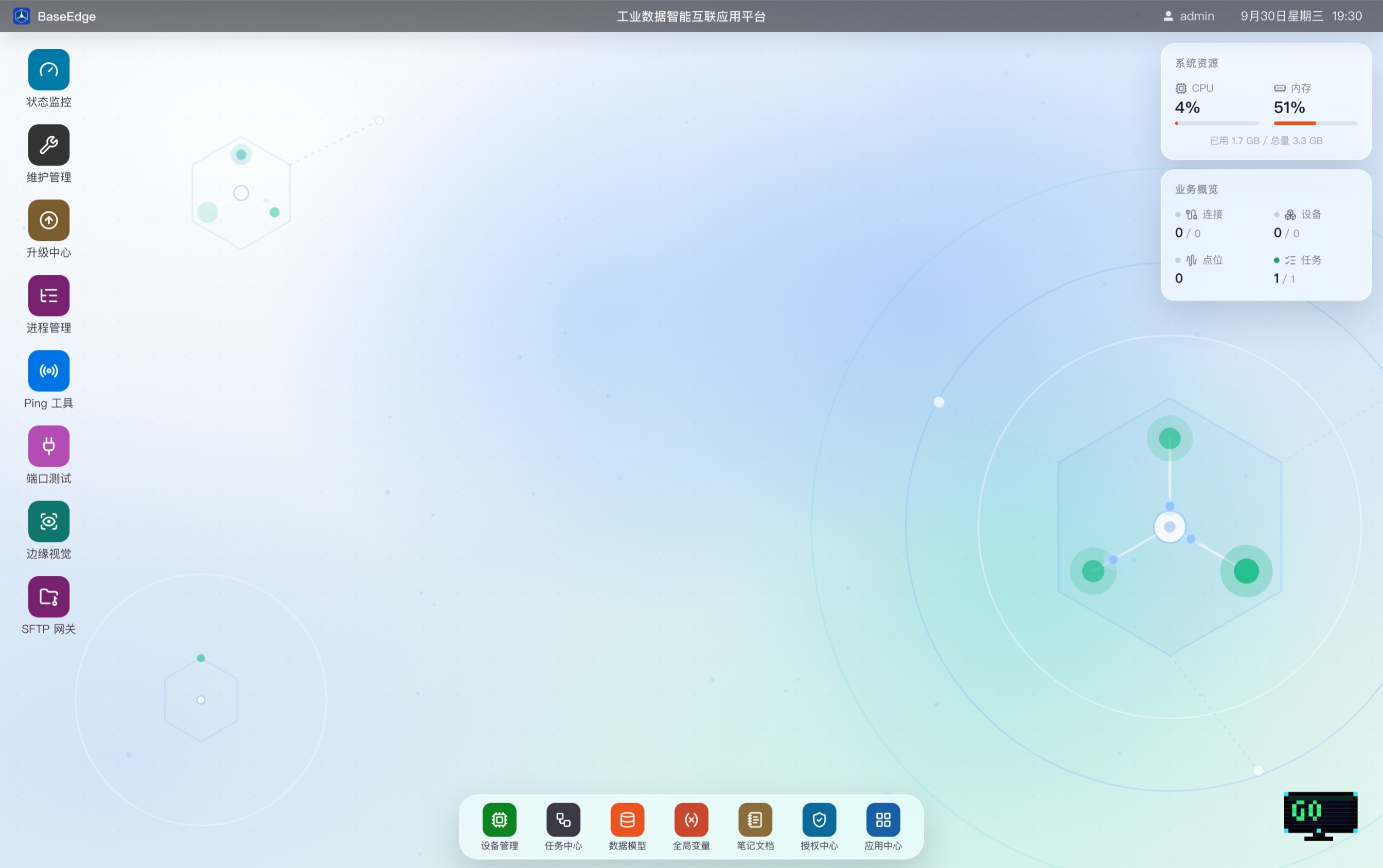The height and width of the screenshot is (868, 1383).
Task: Click the memory usage progress bar
Action: point(1315,123)
